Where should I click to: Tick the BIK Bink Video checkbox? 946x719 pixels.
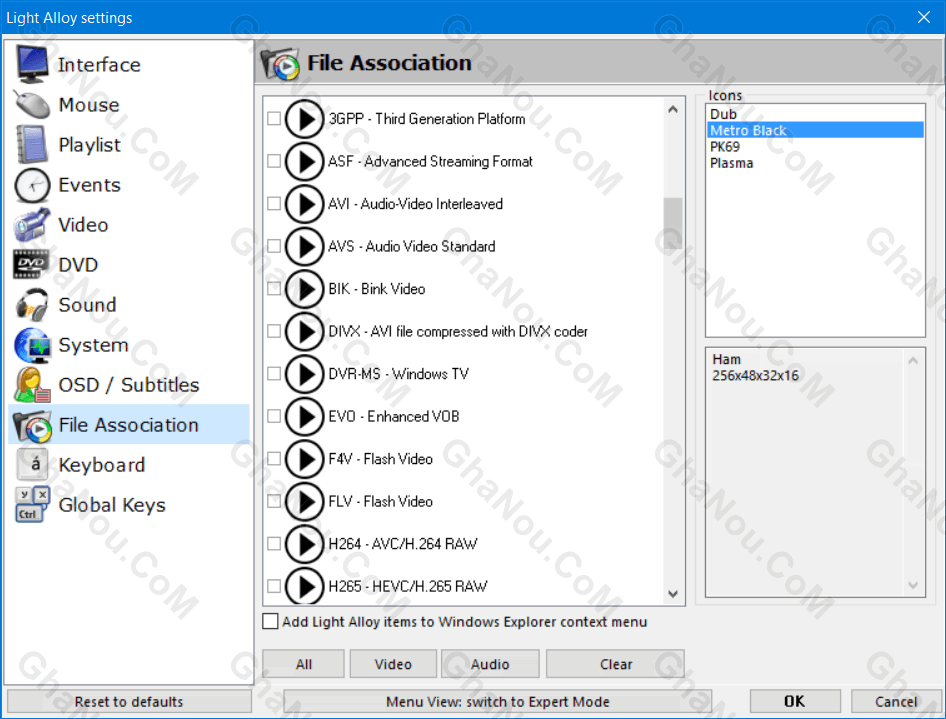(x=274, y=289)
